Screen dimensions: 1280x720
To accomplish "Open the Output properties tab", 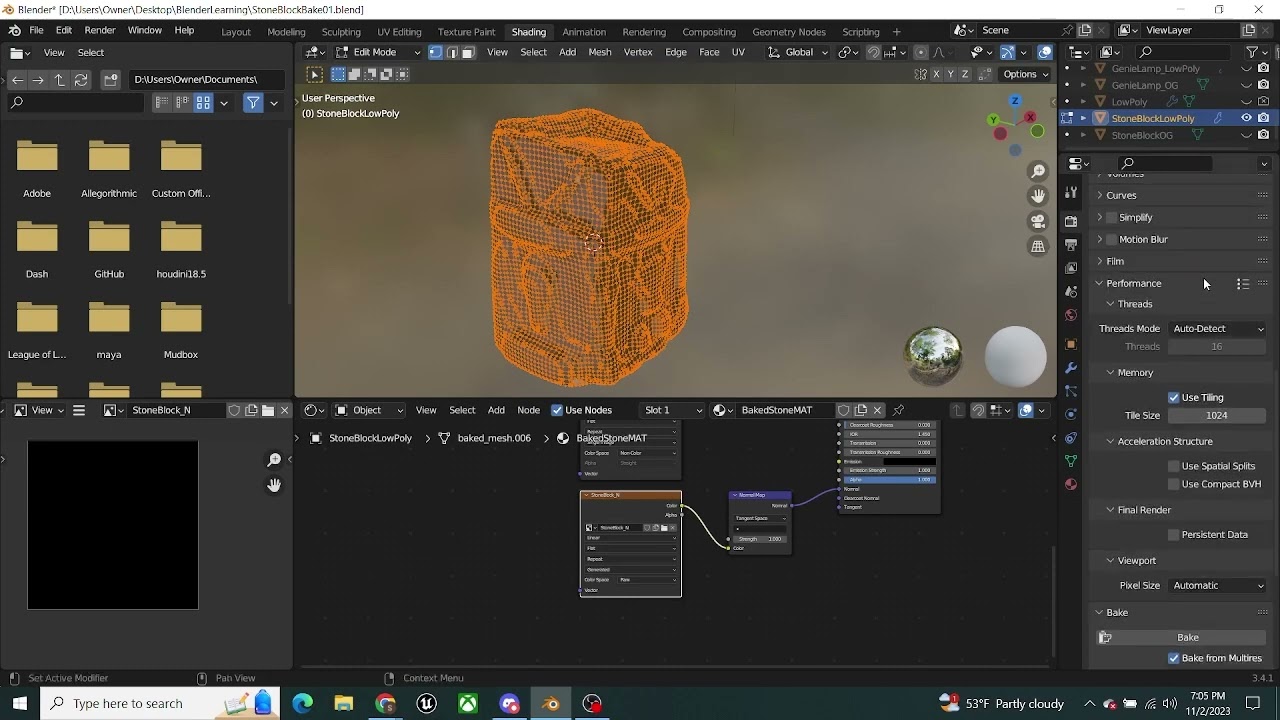I will (x=1071, y=244).
